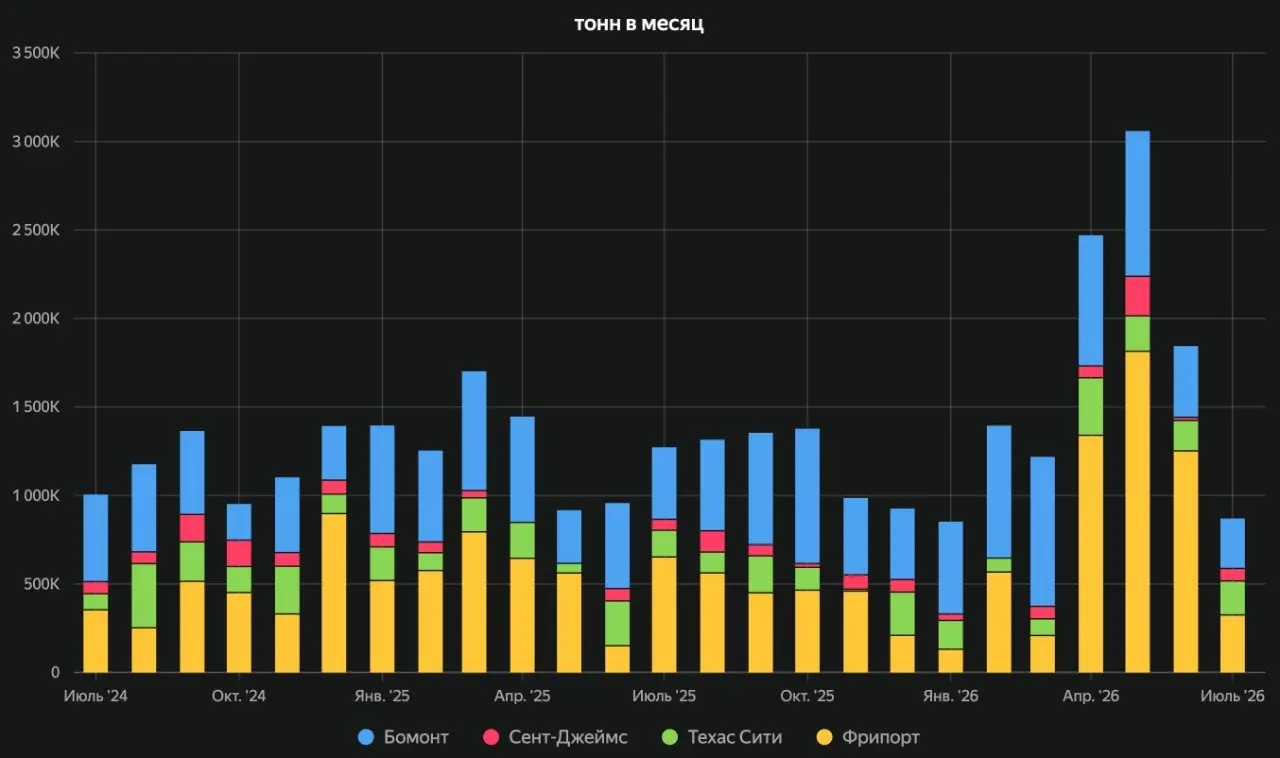Image resolution: width=1280 pixels, height=758 pixels.
Task: Click the "3 000K" y-axis label
Action: 36,141
